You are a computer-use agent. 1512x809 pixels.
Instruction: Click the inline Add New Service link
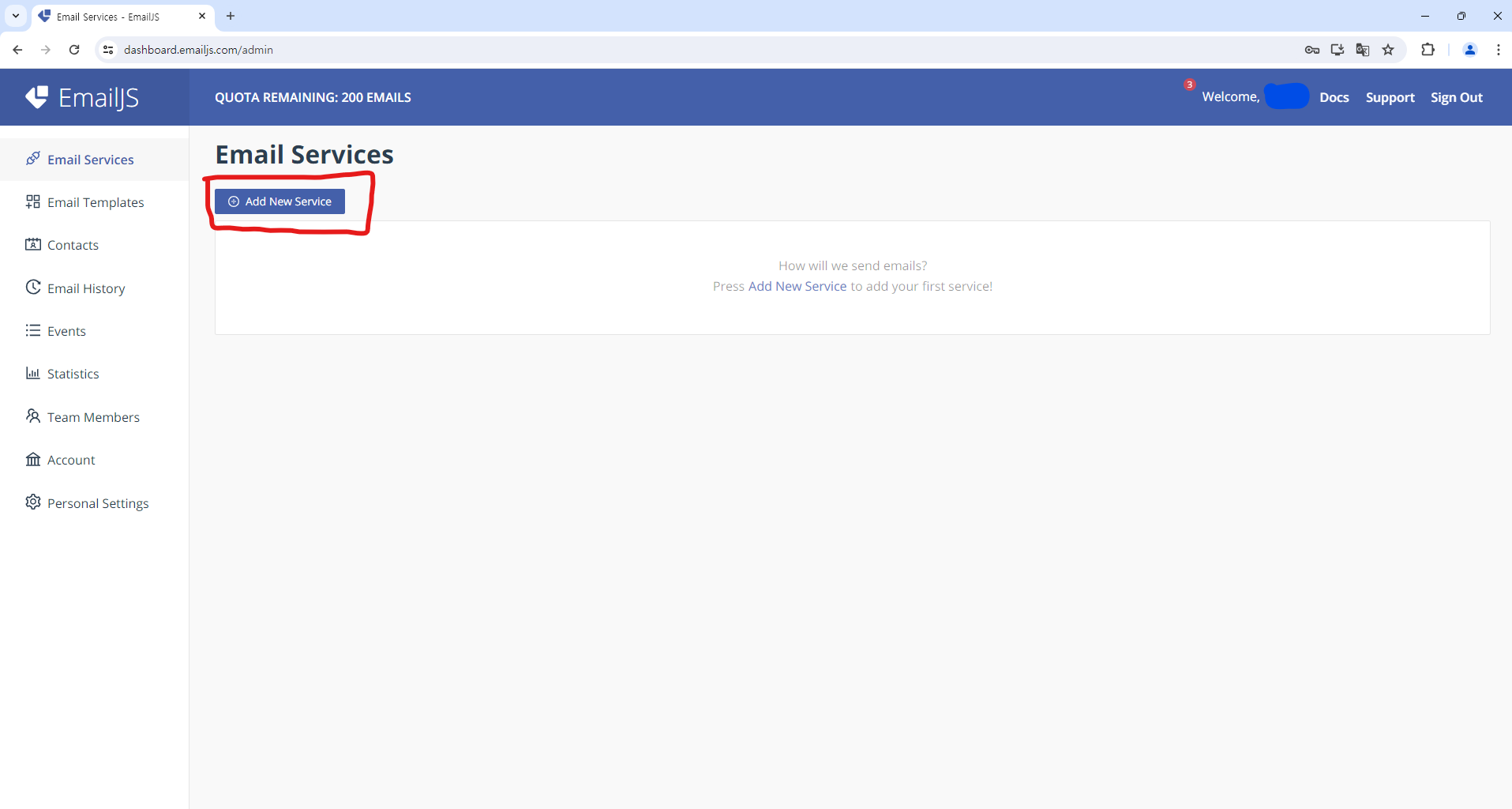pyautogui.click(x=797, y=286)
